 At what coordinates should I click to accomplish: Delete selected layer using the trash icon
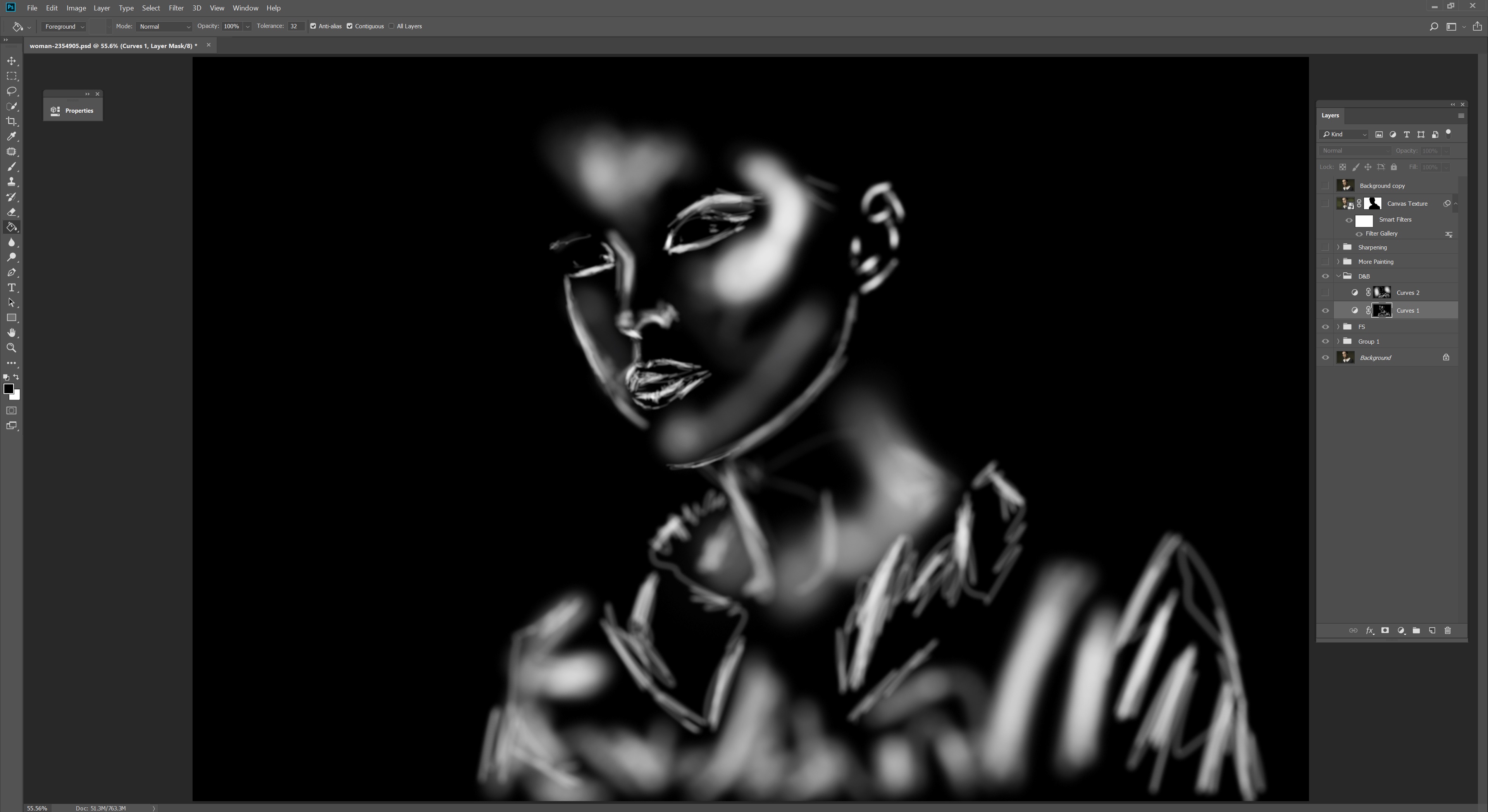tap(1448, 631)
